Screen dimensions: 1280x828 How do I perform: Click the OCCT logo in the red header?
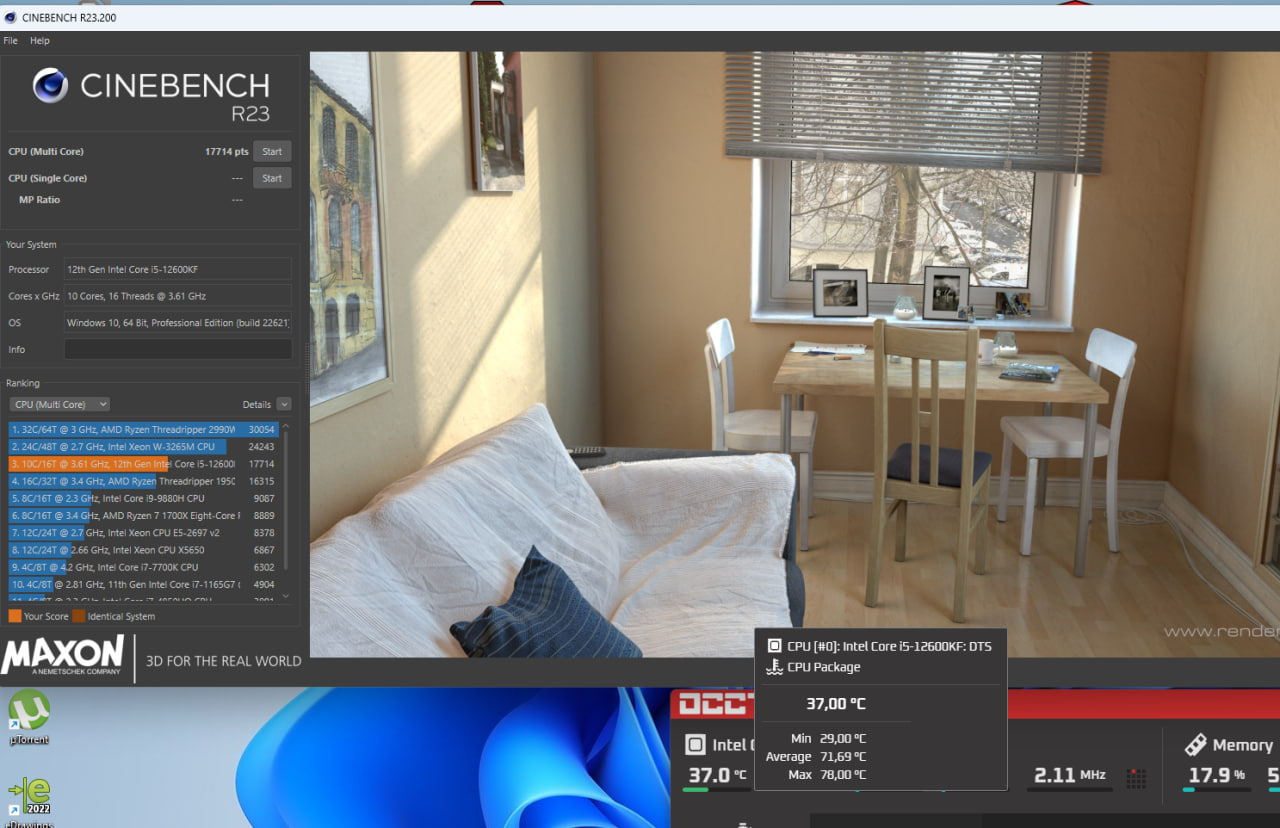pos(714,704)
